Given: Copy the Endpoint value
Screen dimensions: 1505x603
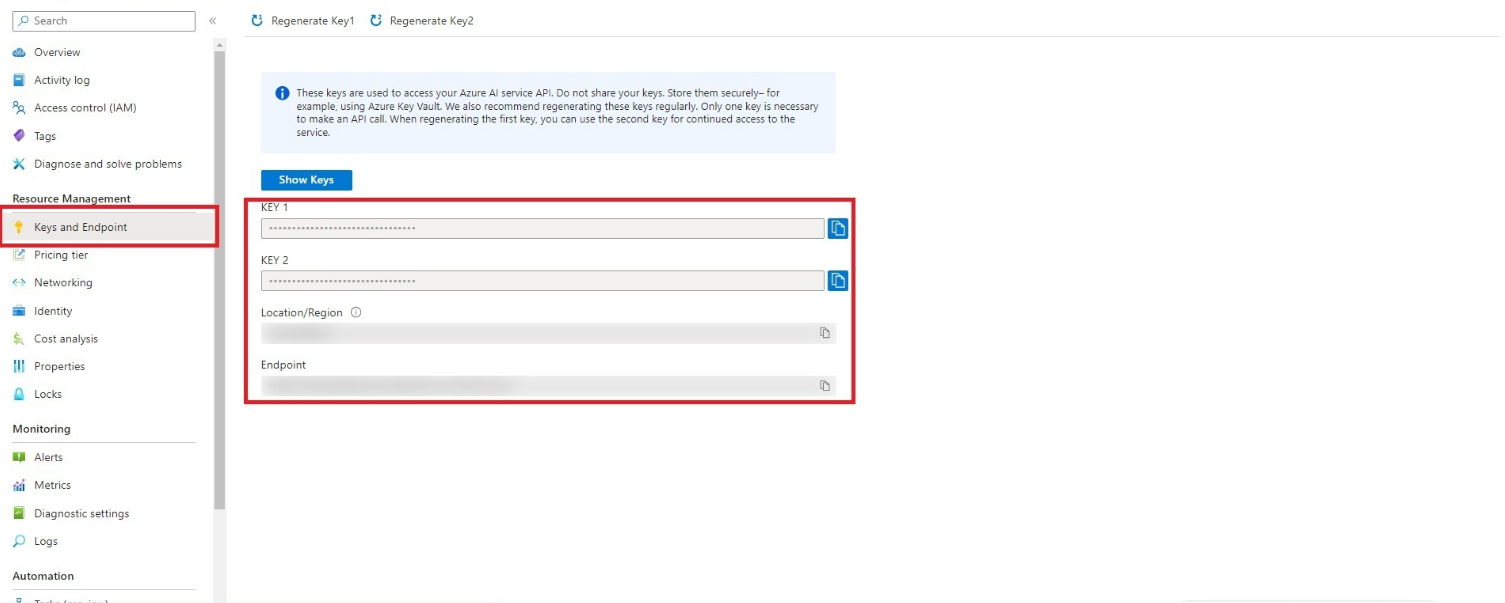Looking at the screenshot, I should coord(825,385).
